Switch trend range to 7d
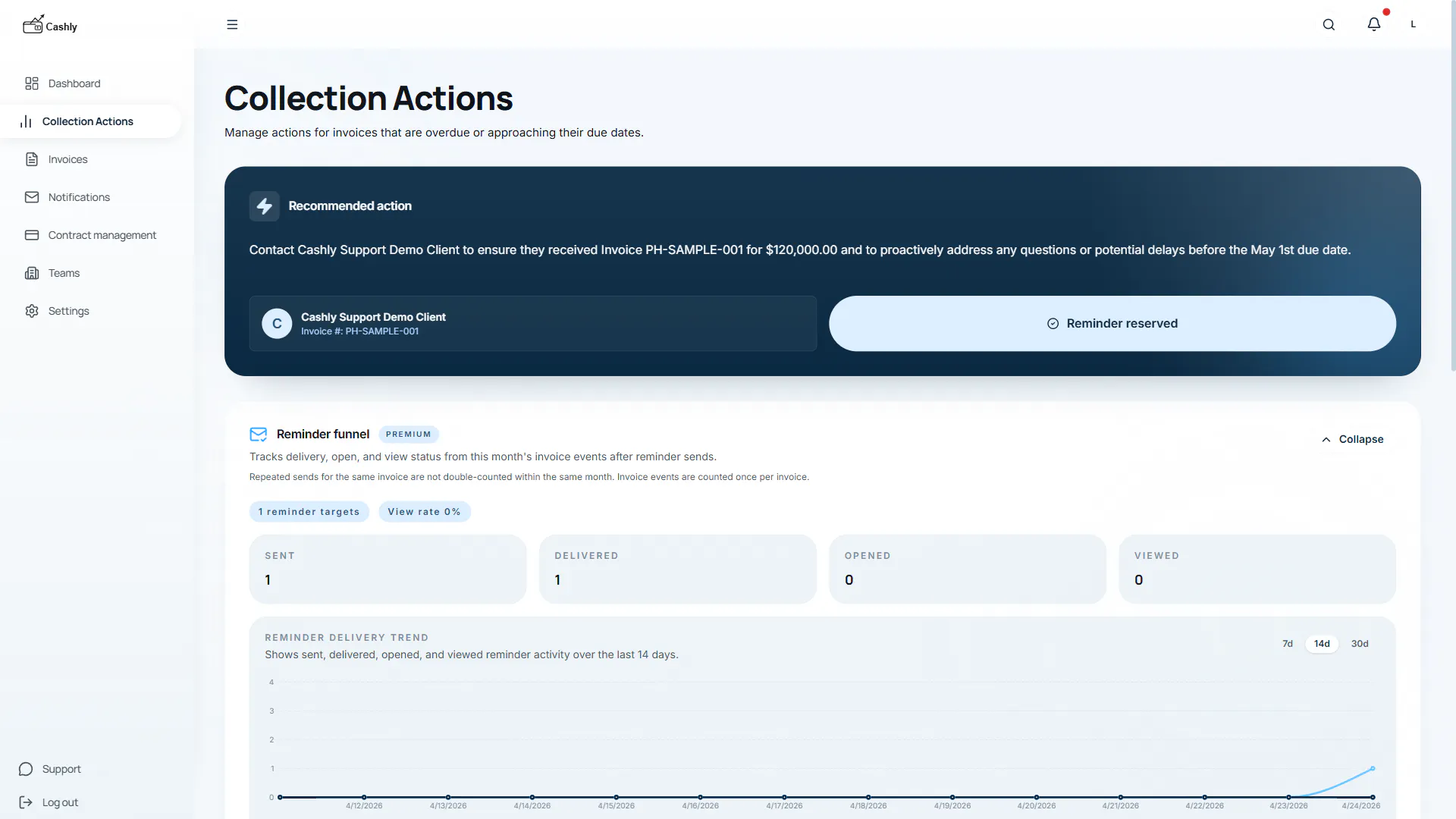 [1288, 644]
